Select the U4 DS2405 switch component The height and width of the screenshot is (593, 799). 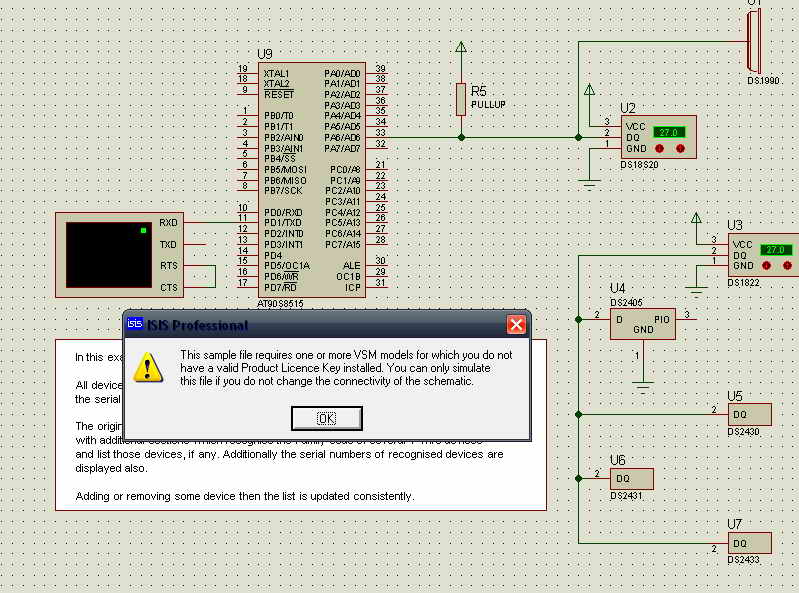642,323
